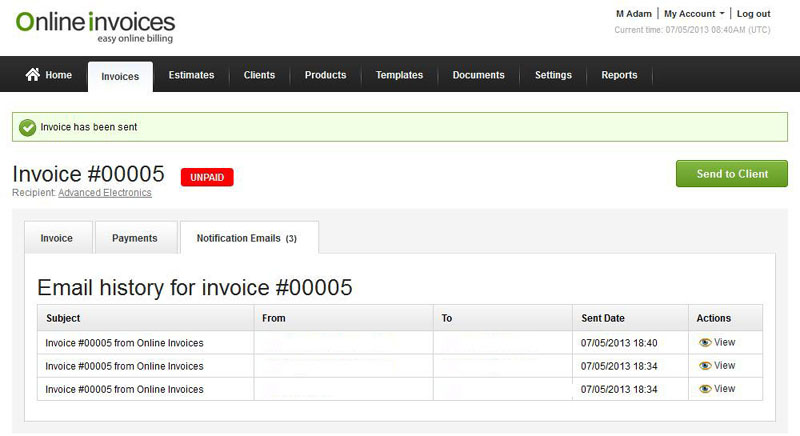Open the Templates menu item

tap(399, 75)
